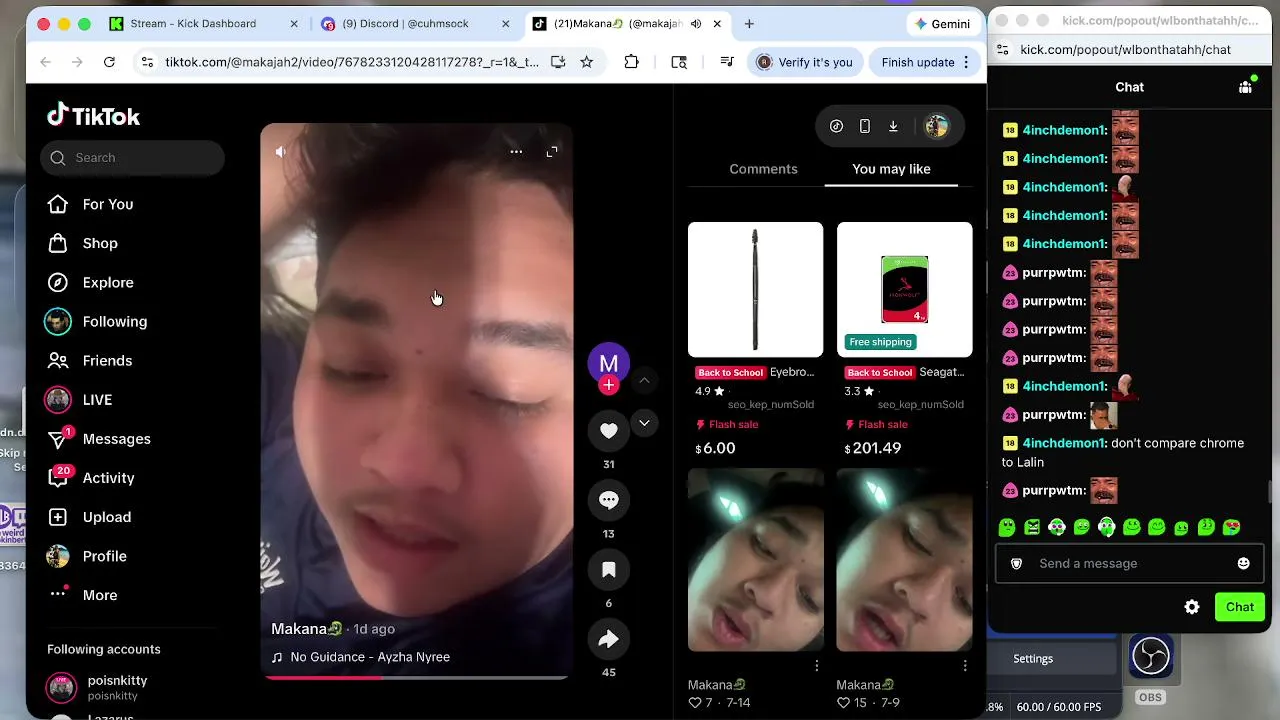The height and width of the screenshot is (720, 1280).
Task: Mute the TikTok browser tab audio
Action: click(696, 23)
